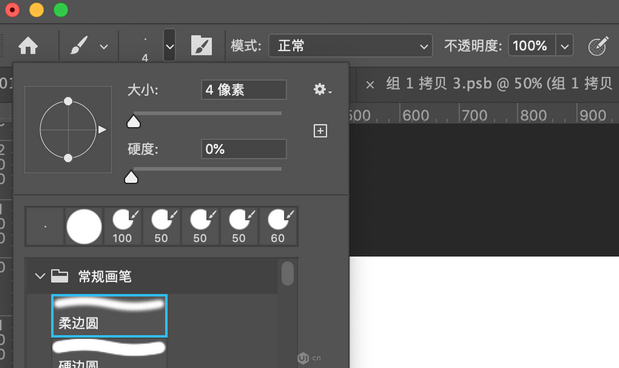Screen dimensions: 619x368
Task: Click the hardness slider handle
Action: (131, 177)
